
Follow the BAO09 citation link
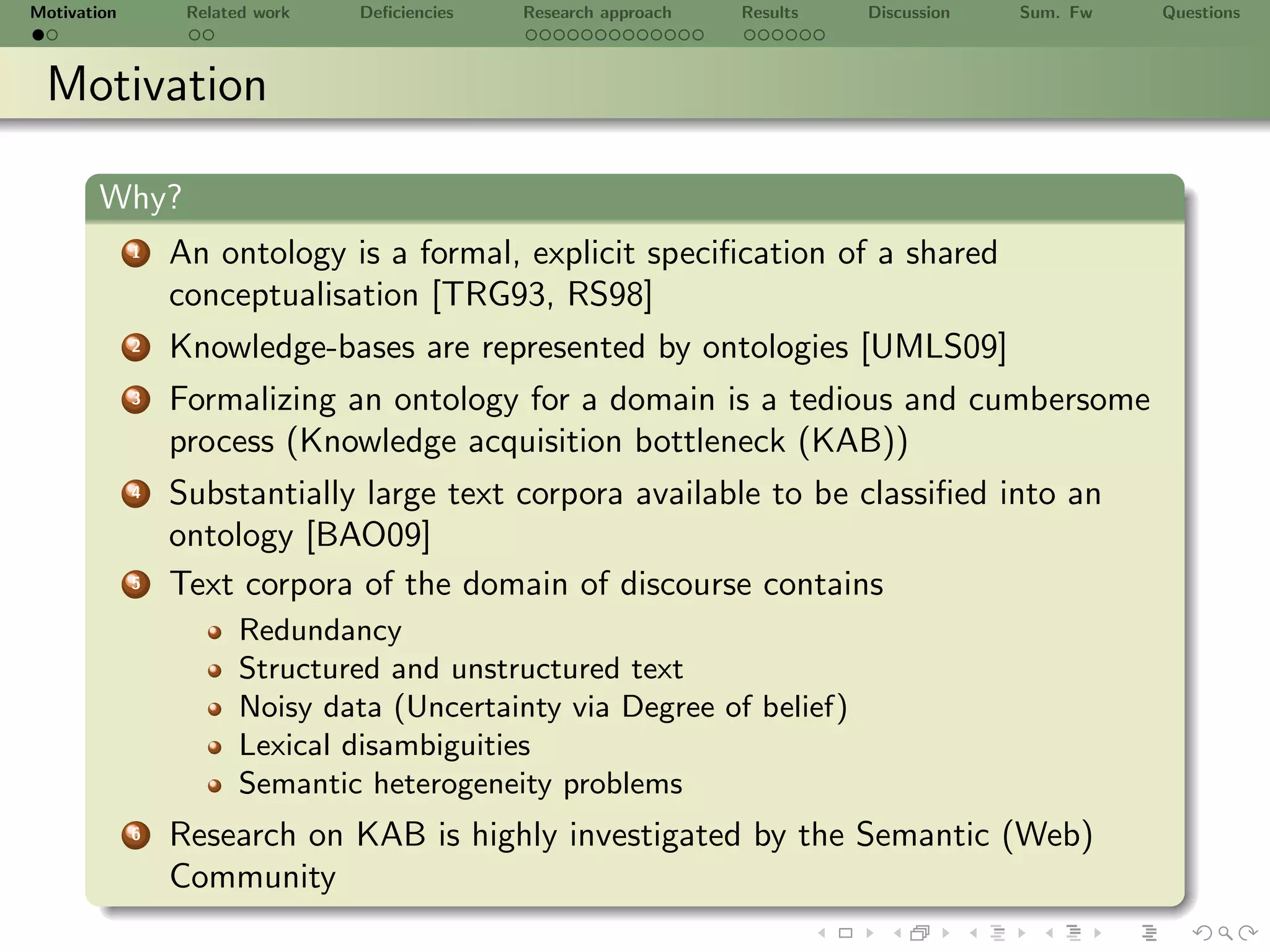[x=368, y=535]
